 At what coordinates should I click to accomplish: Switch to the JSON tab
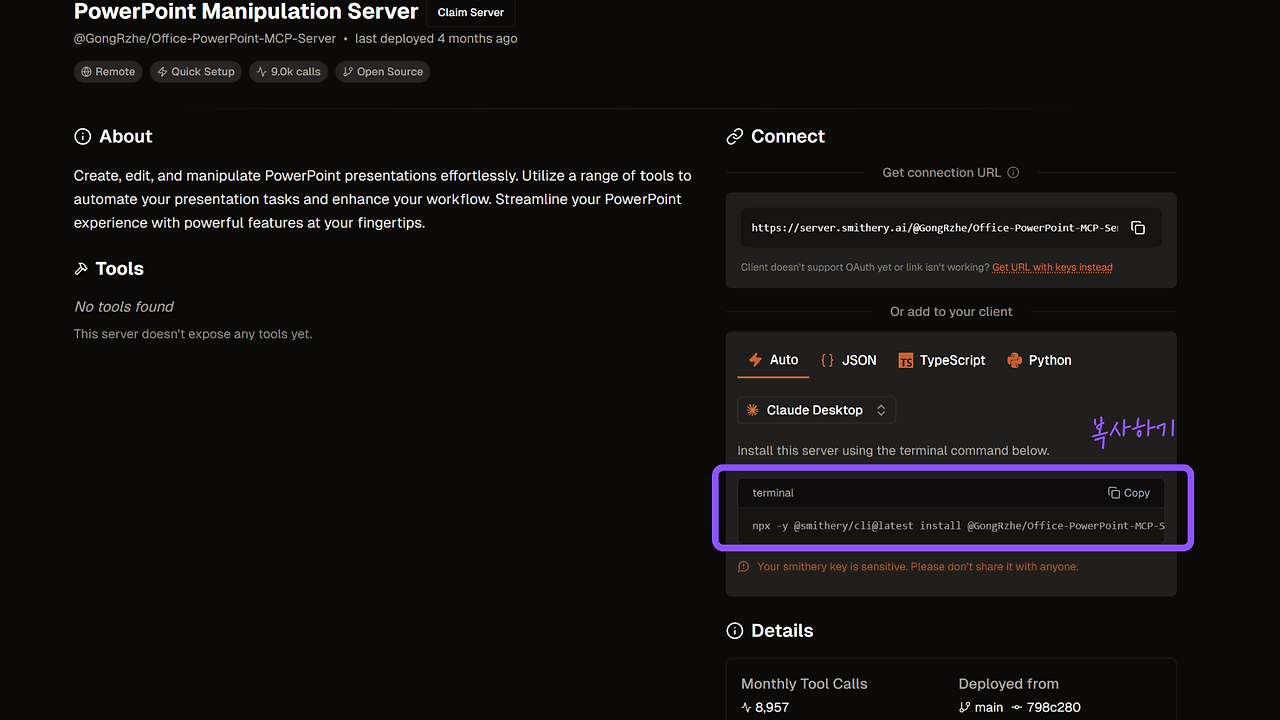point(848,360)
